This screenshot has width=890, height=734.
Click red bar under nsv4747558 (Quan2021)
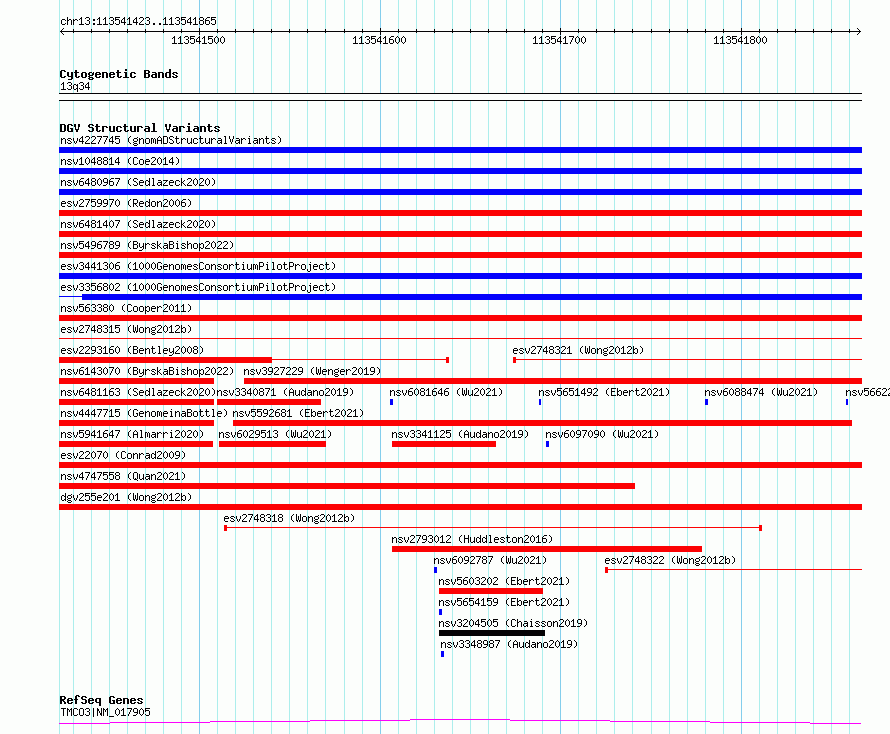click(x=347, y=486)
